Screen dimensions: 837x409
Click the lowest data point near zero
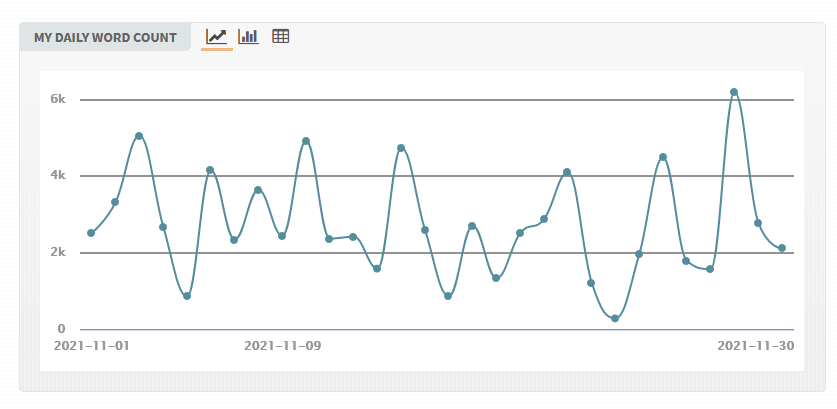pos(615,318)
